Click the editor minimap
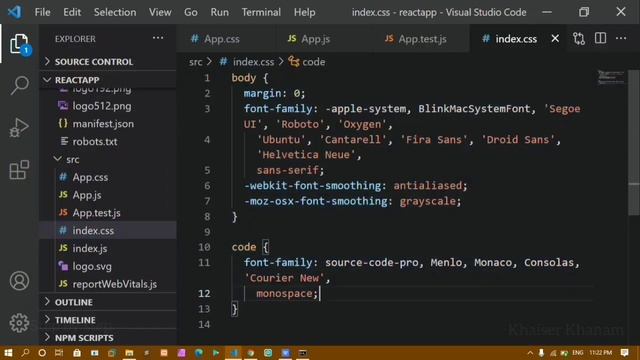The width and height of the screenshot is (640, 360). coord(611,77)
